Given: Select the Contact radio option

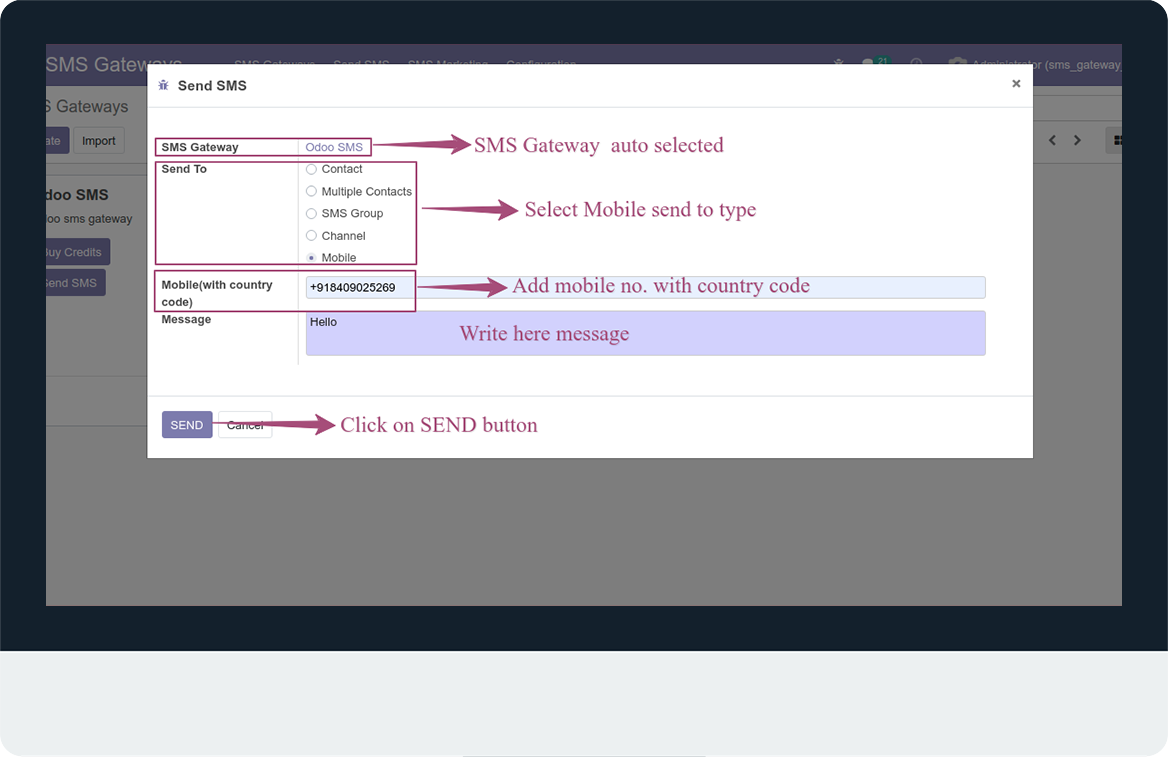Looking at the screenshot, I should (x=311, y=169).
